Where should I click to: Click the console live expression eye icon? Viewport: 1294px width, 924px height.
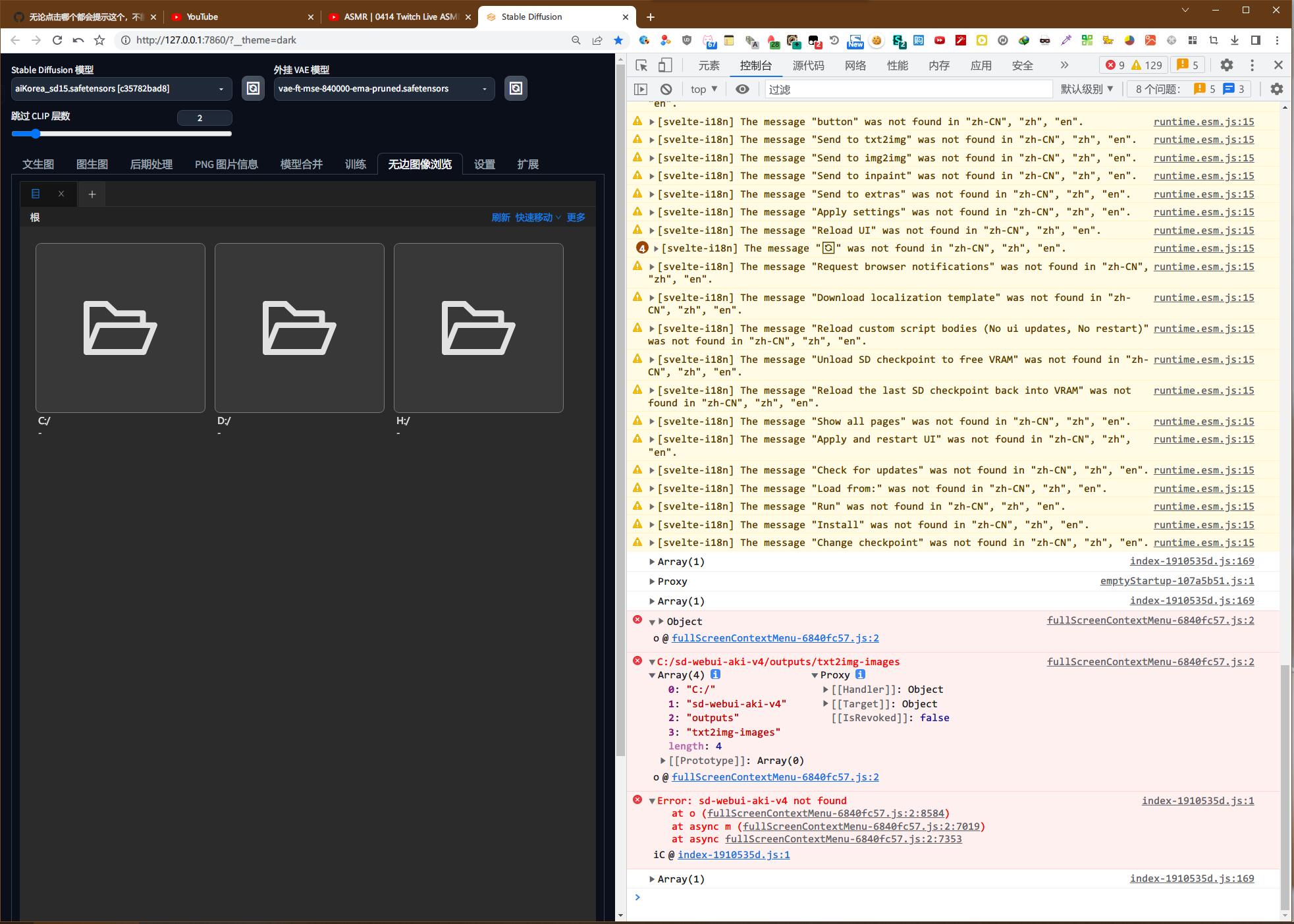point(742,89)
